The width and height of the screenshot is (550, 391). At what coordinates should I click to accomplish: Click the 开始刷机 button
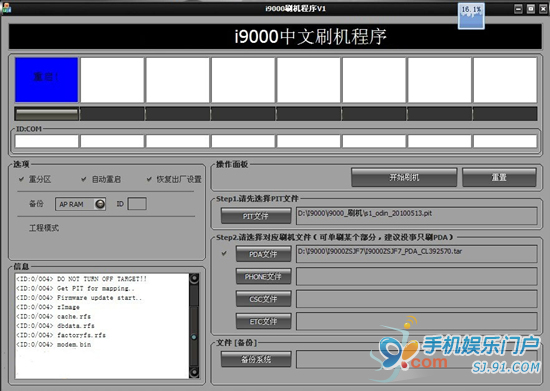[x=404, y=177]
